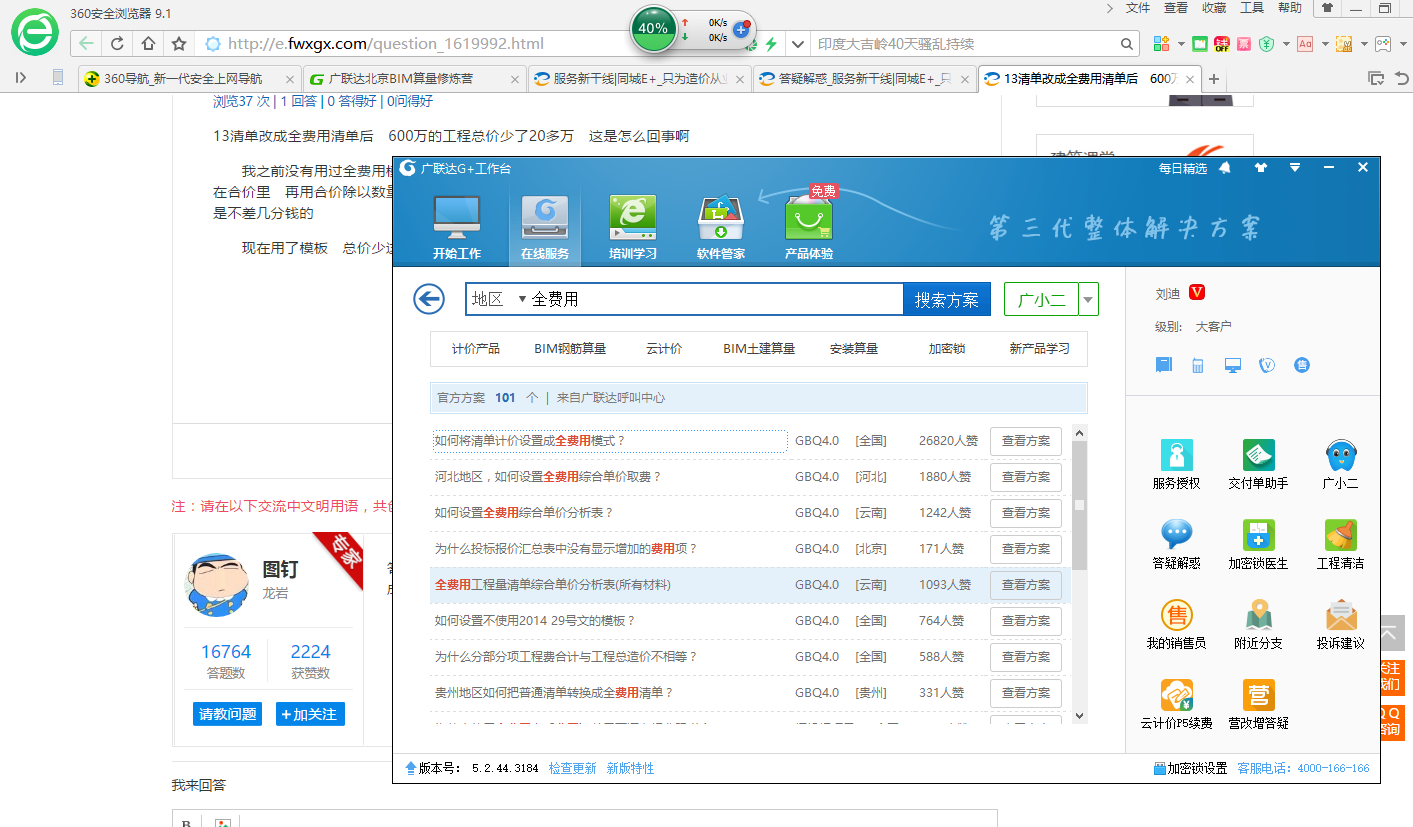Click the monitor icon under 级别
The width and height of the screenshot is (1413, 827).
1233,365
